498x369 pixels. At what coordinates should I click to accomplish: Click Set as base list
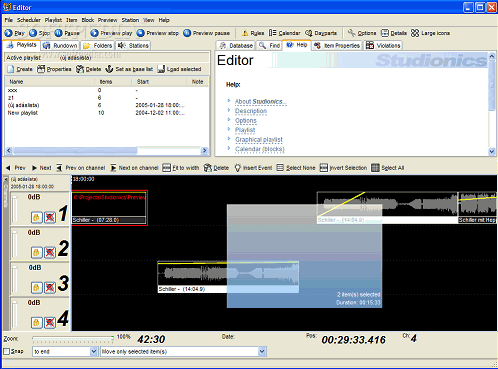(x=129, y=69)
